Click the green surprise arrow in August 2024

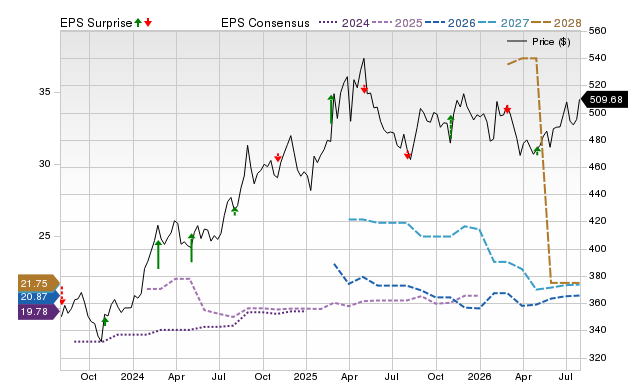coord(235,211)
